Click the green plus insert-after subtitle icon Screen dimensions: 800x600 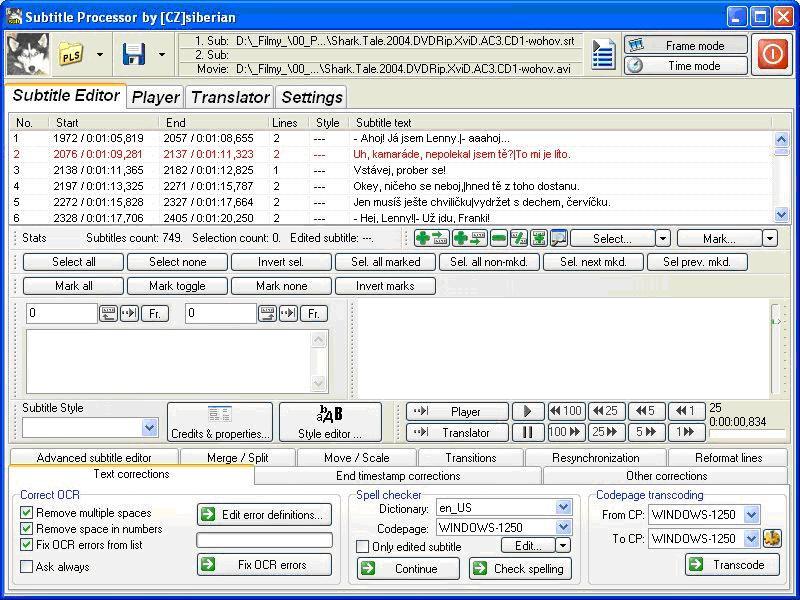pos(469,238)
